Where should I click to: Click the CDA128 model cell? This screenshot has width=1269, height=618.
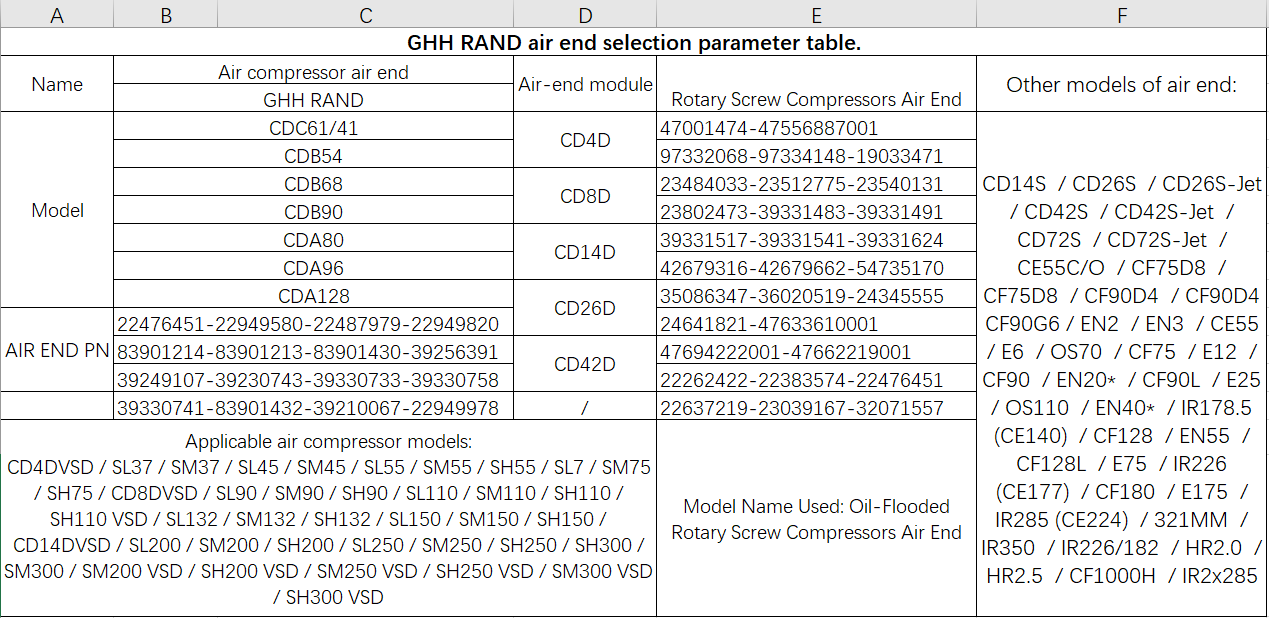click(x=313, y=296)
